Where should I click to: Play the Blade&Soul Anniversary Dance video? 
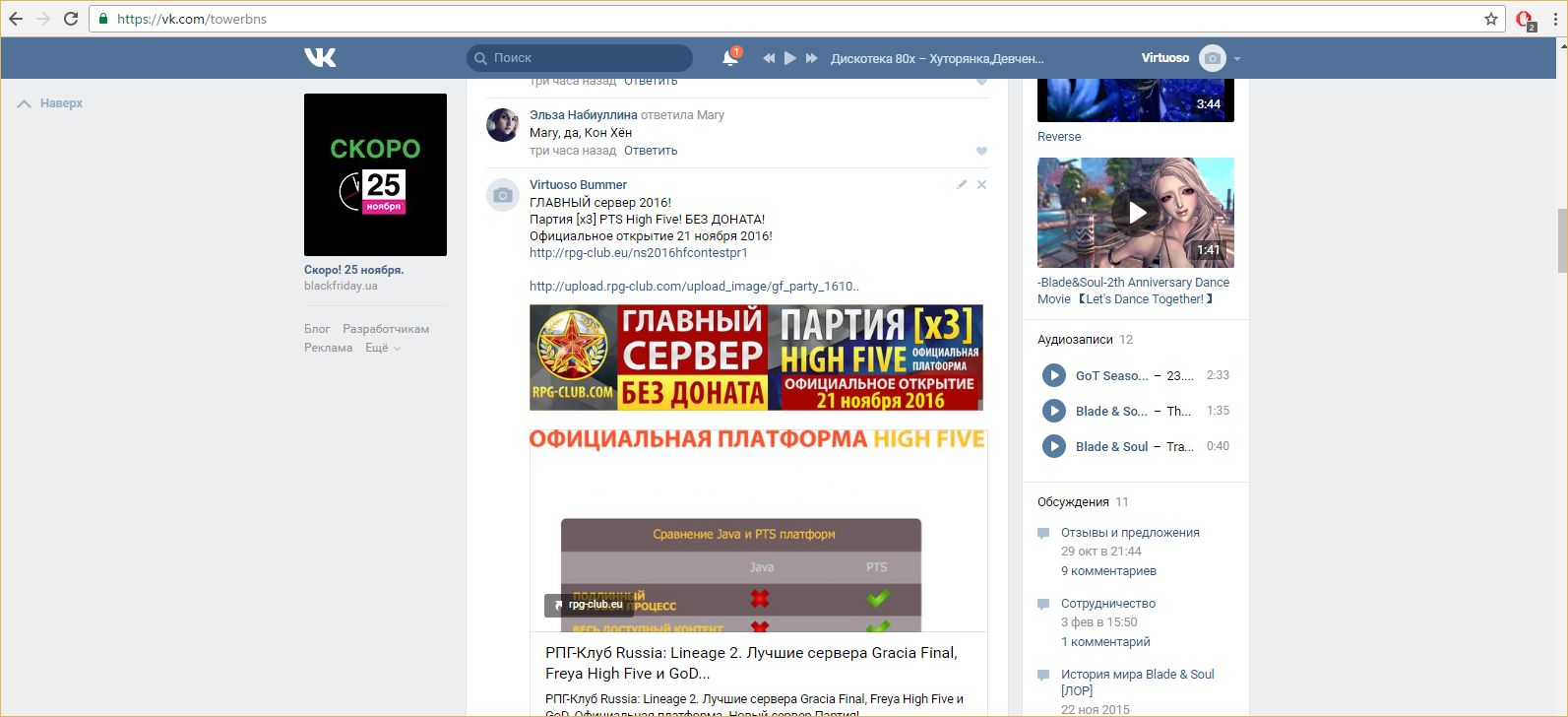(x=1136, y=213)
